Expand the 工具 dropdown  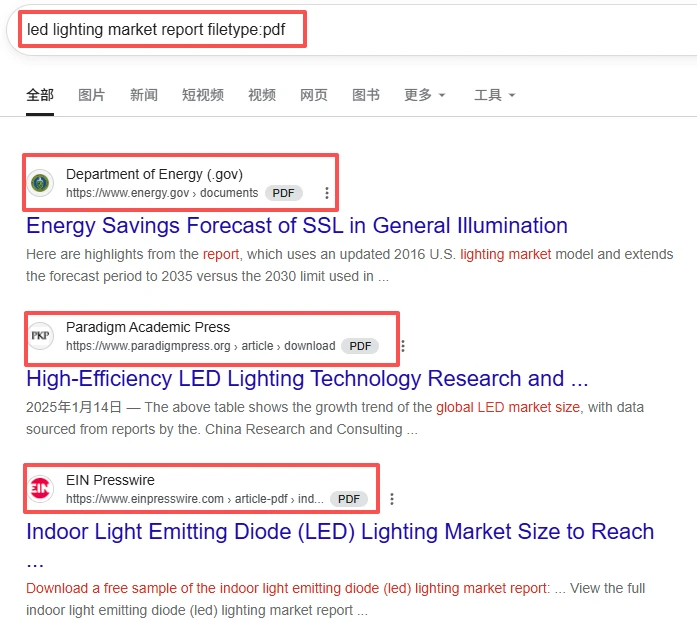coord(494,95)
